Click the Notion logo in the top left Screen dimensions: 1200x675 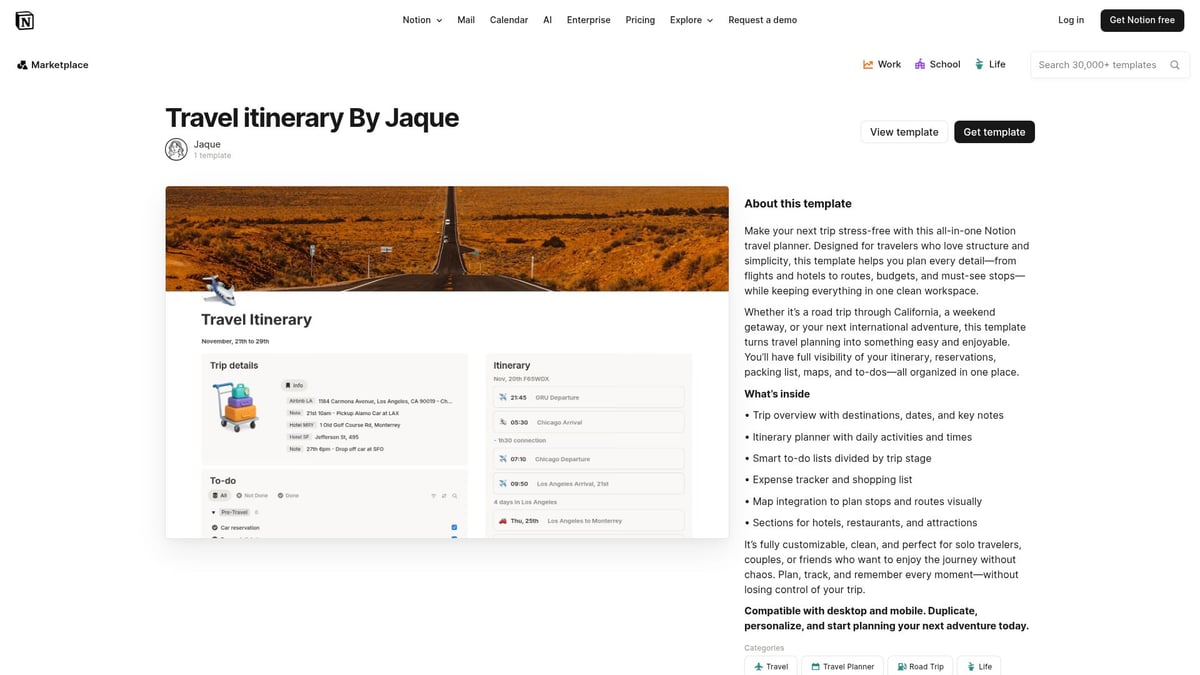[25, 19]
